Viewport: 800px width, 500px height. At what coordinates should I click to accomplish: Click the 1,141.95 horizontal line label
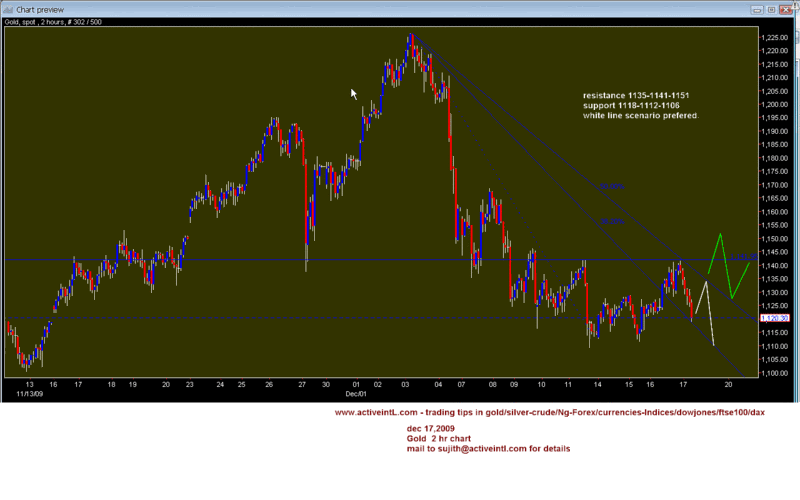tap(743, 257)
